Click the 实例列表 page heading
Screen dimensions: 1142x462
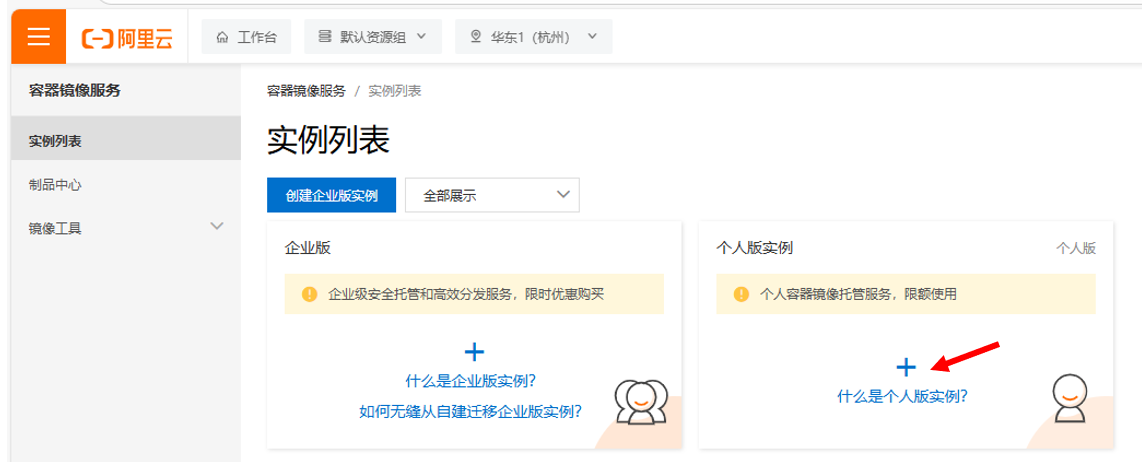tap(328, 139)
